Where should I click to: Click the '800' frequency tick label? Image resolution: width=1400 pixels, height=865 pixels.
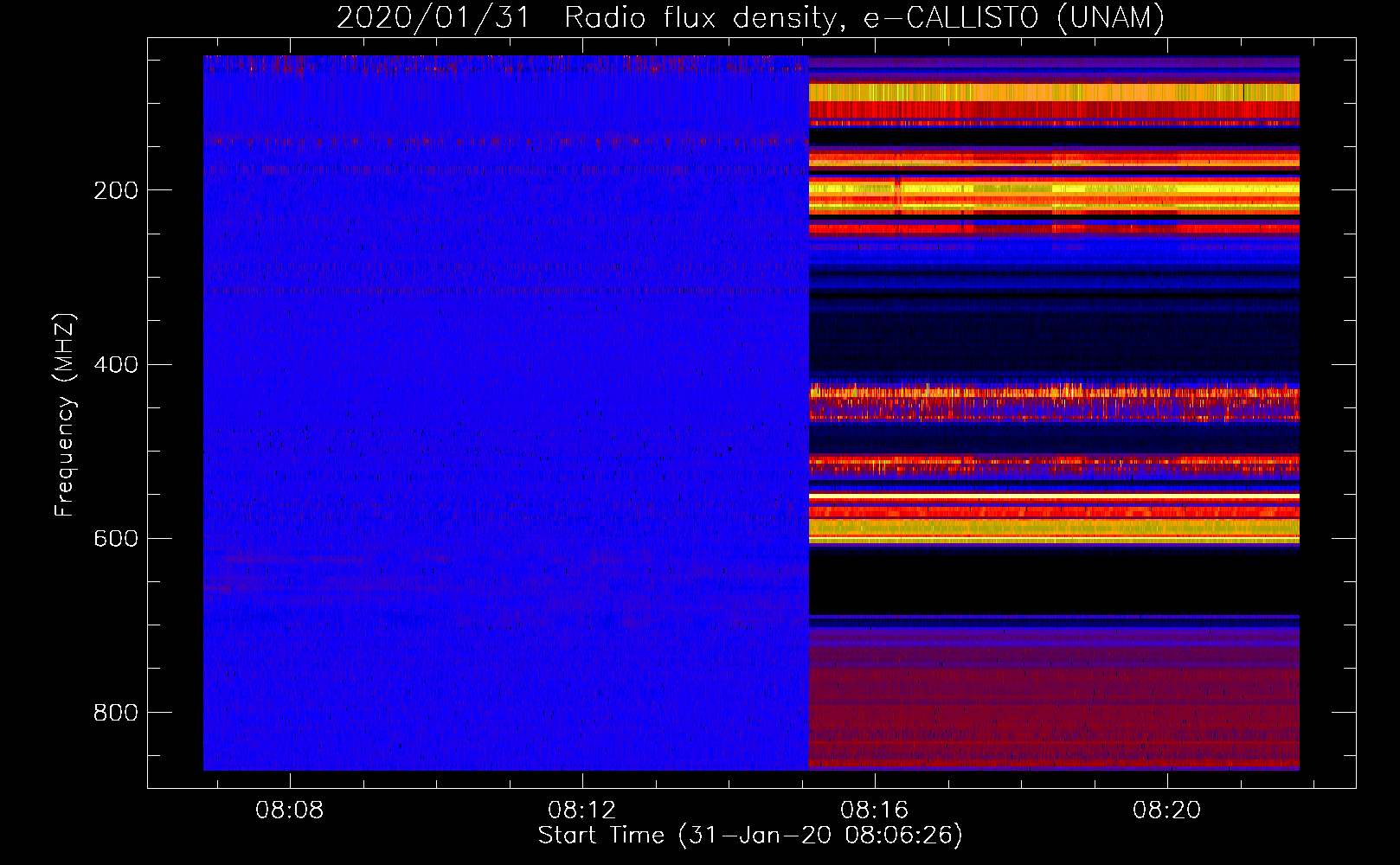point(116,713)
